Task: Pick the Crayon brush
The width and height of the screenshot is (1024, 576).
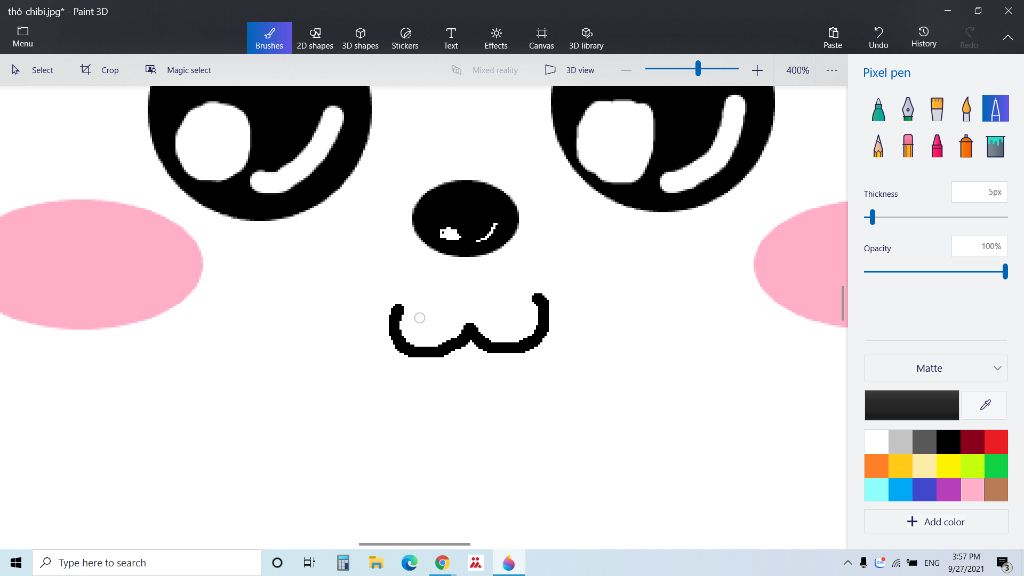Action: coord(937,146)
